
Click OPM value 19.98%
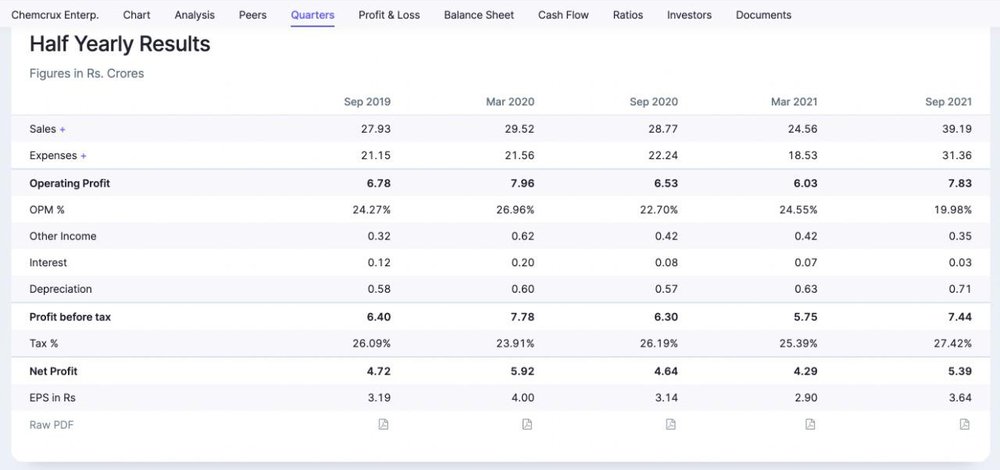(x=953, y=210)
